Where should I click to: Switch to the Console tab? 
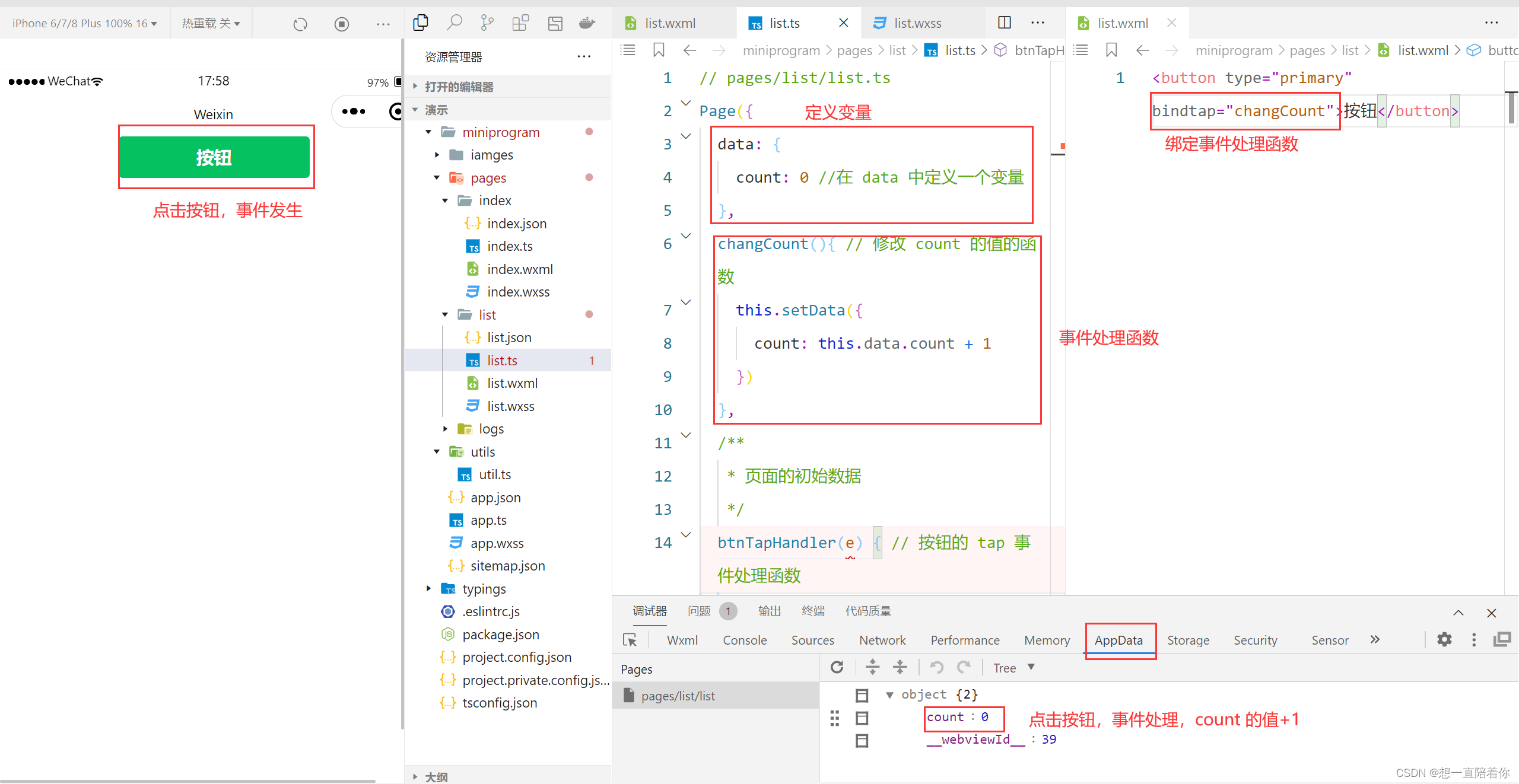744,640
